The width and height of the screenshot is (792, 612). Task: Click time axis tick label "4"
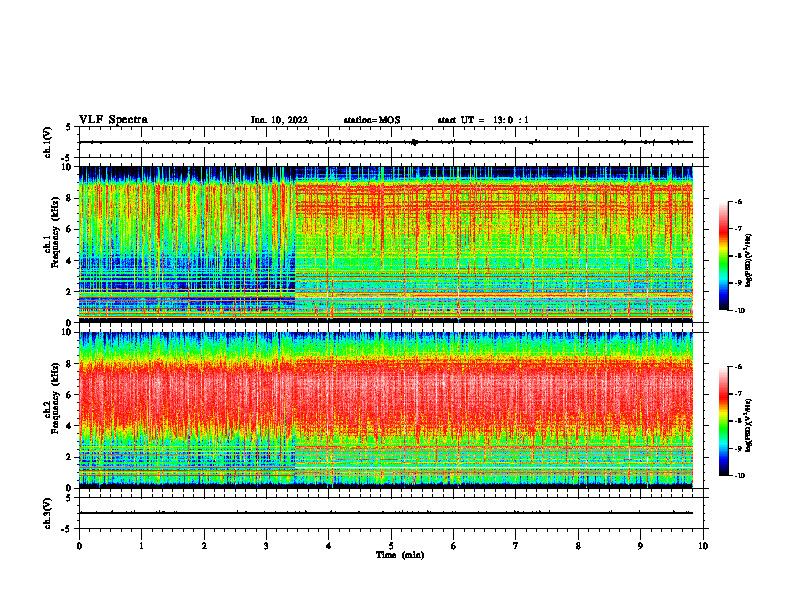coord(329,546)
